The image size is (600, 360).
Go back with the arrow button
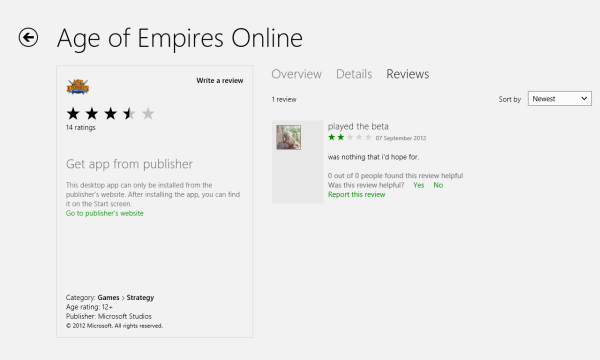pos(28,37)
